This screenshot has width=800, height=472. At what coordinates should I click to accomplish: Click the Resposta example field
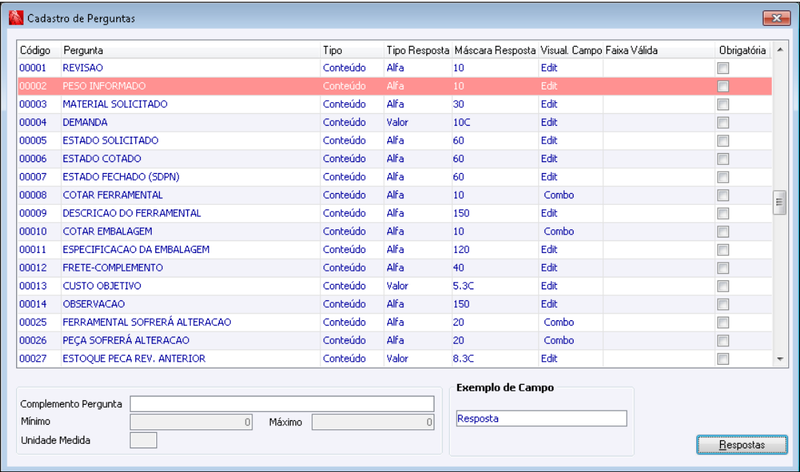click(x=541, y=418)
